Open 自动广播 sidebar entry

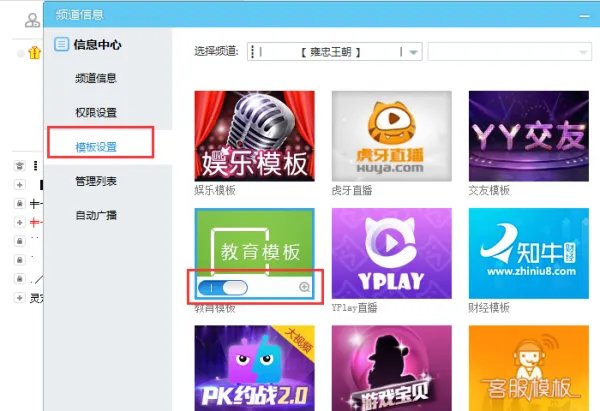click(96, 215)
